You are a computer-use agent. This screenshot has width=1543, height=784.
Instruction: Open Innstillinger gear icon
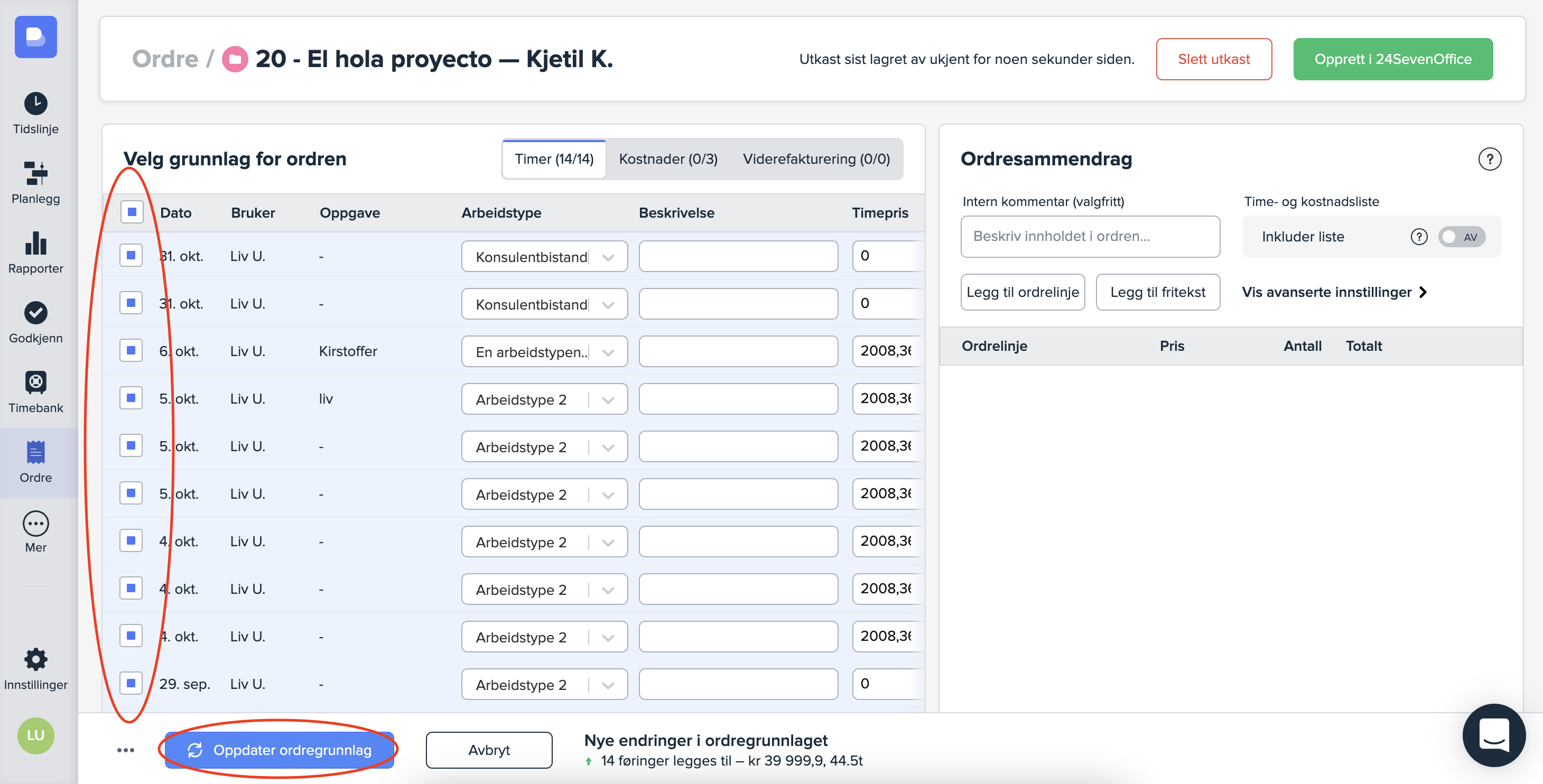(x=35, y=659)
